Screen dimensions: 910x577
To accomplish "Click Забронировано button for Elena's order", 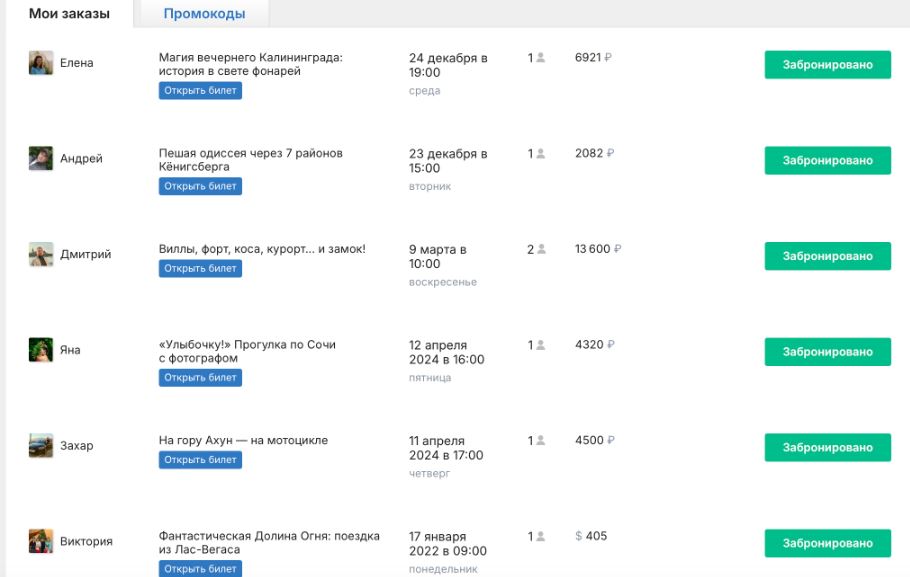I will [x=827, y=65].
